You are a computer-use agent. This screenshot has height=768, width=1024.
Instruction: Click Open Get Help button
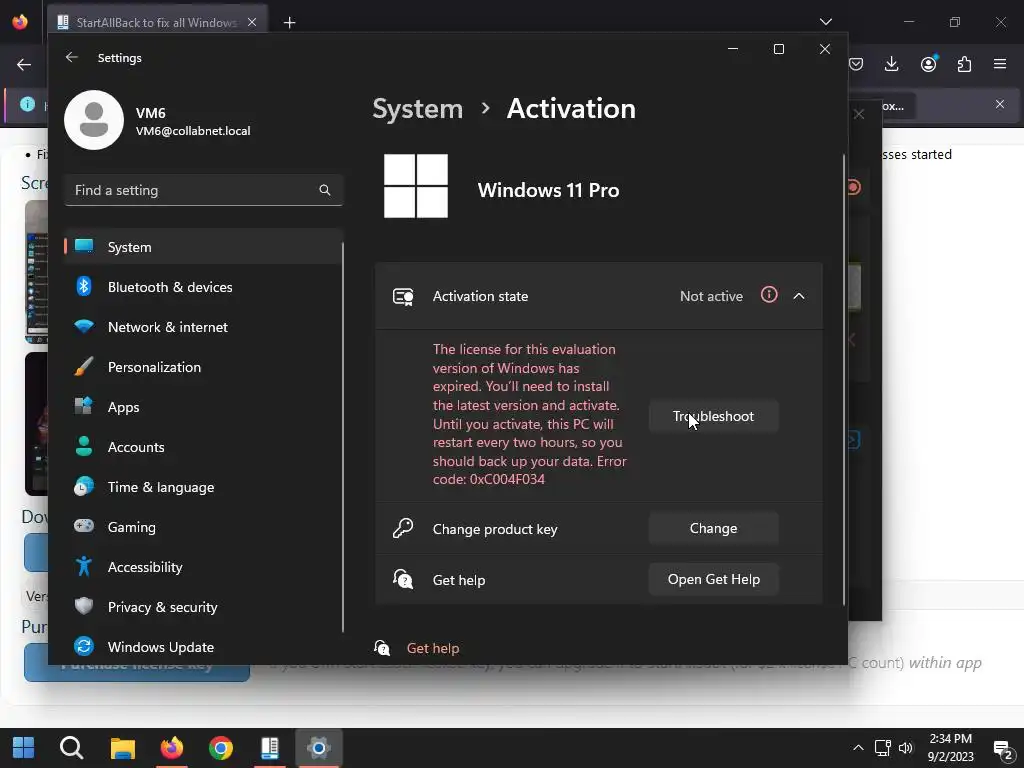pos(713,579)
